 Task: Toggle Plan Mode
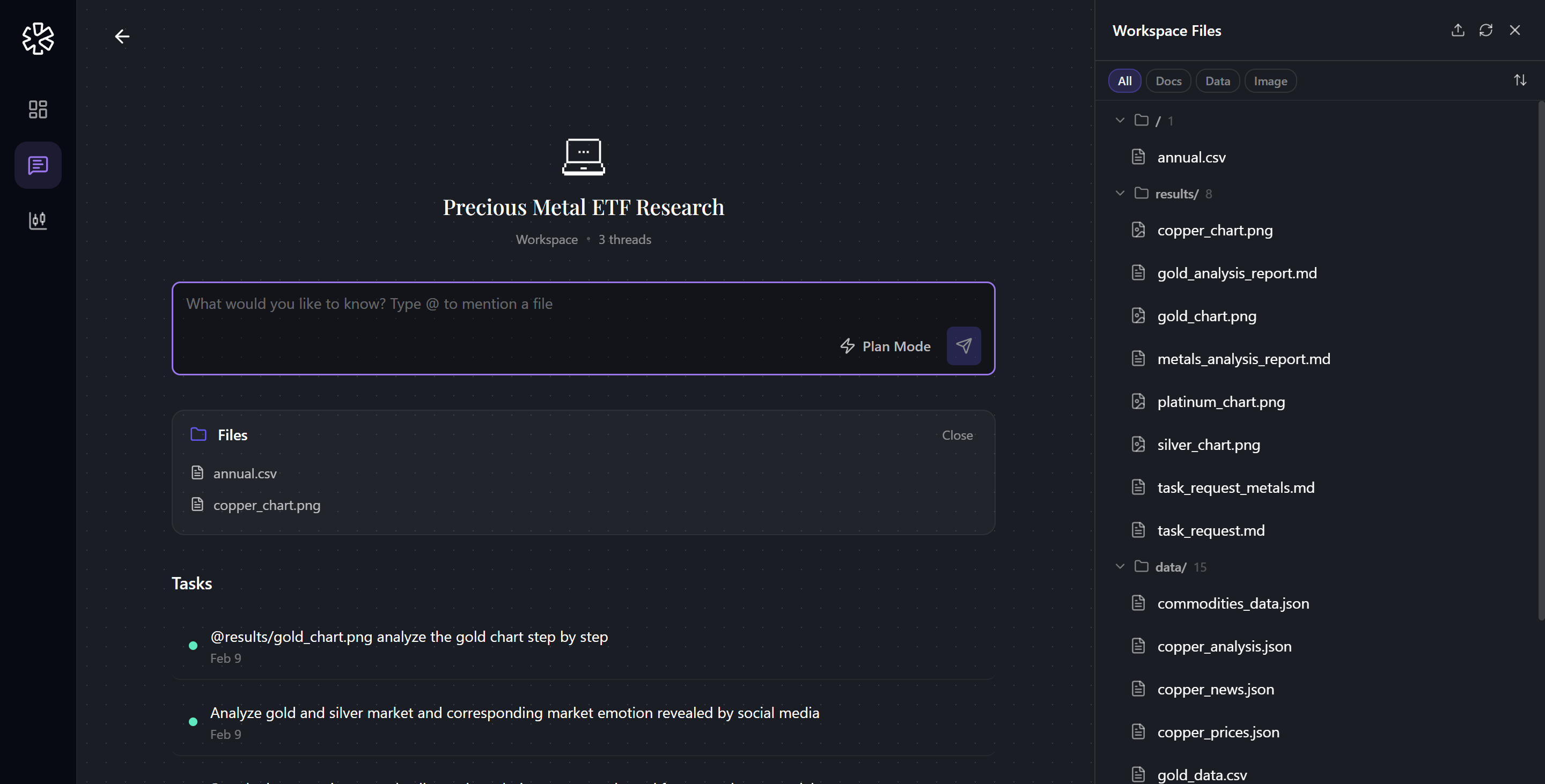pos(885,346)
